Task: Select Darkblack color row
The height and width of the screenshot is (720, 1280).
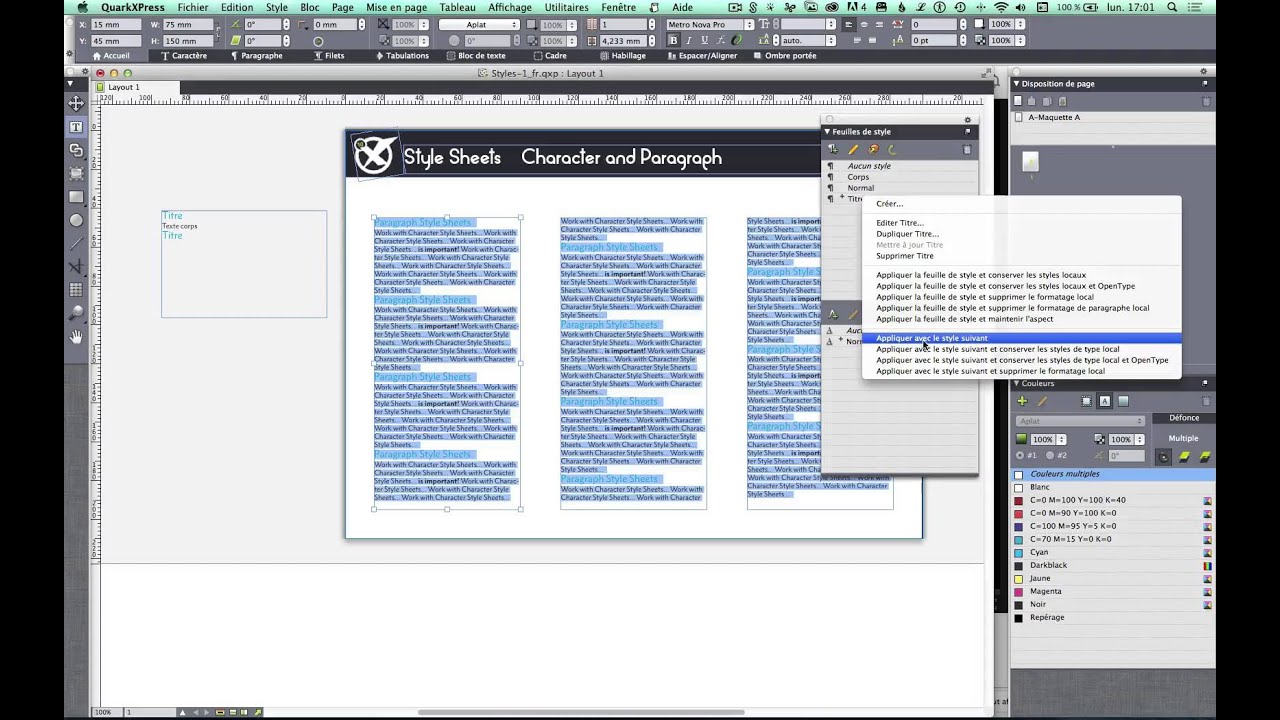Action: [1113, 565]
